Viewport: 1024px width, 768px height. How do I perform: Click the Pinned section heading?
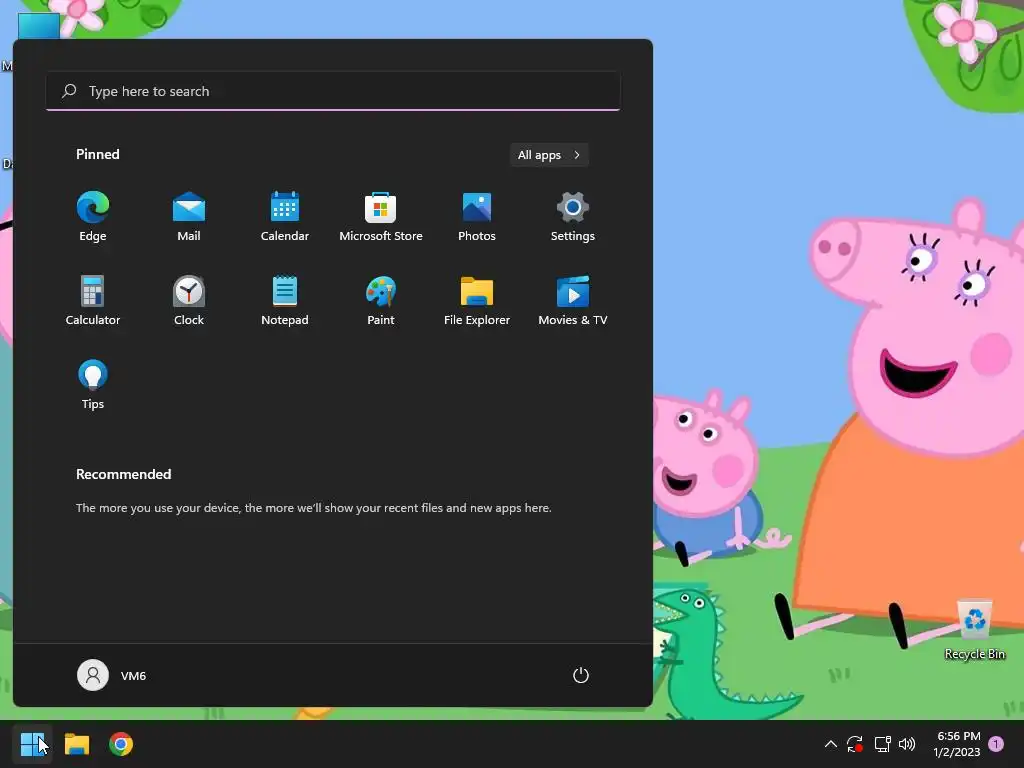(x=98, y=154)
